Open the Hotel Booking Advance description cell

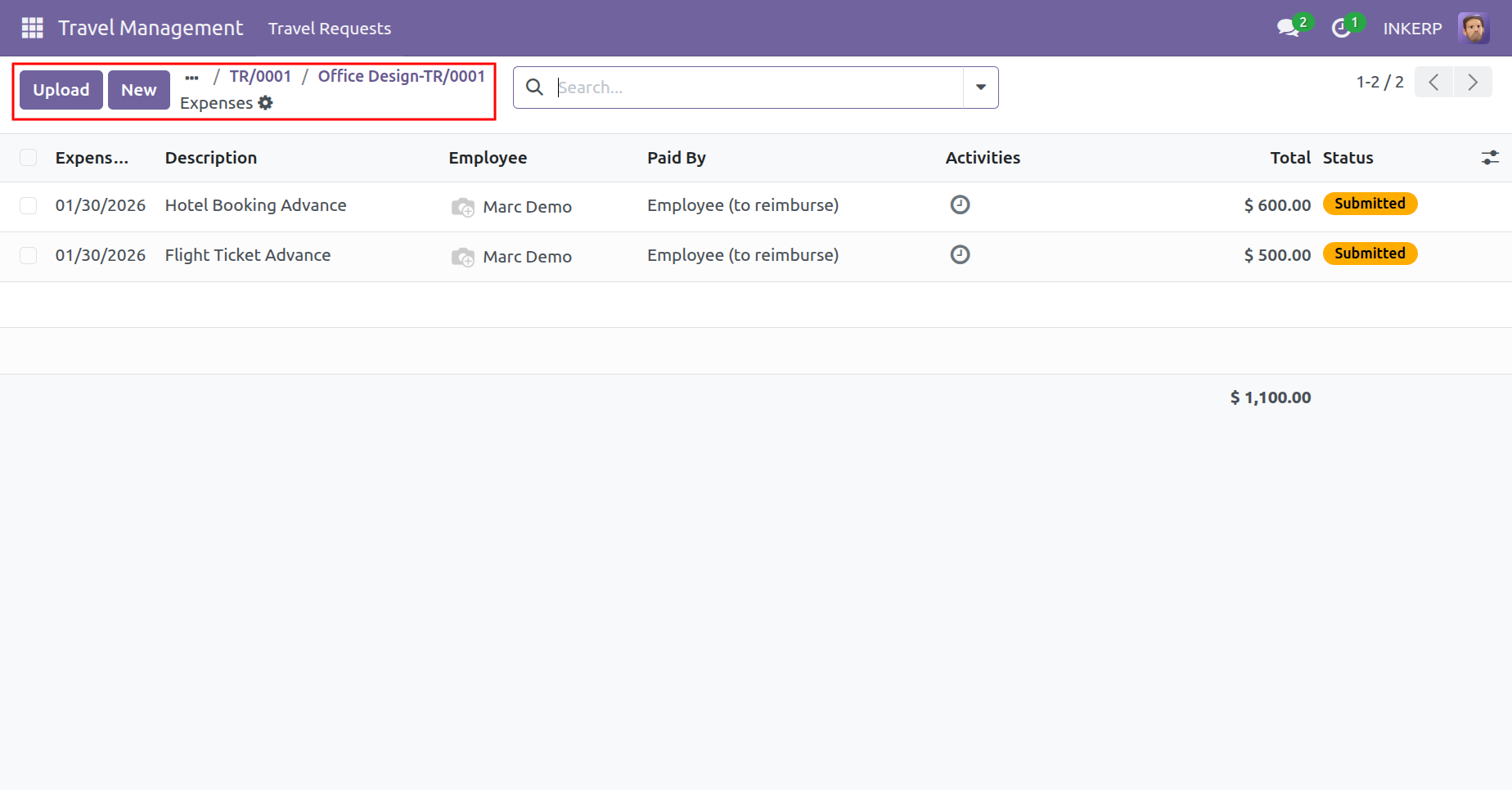click(x=256, y=205)
